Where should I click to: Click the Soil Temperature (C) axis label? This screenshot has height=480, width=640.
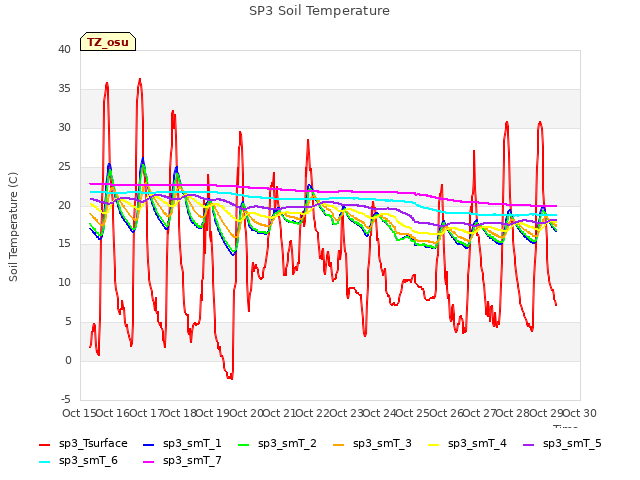click(x=13, y=227)
